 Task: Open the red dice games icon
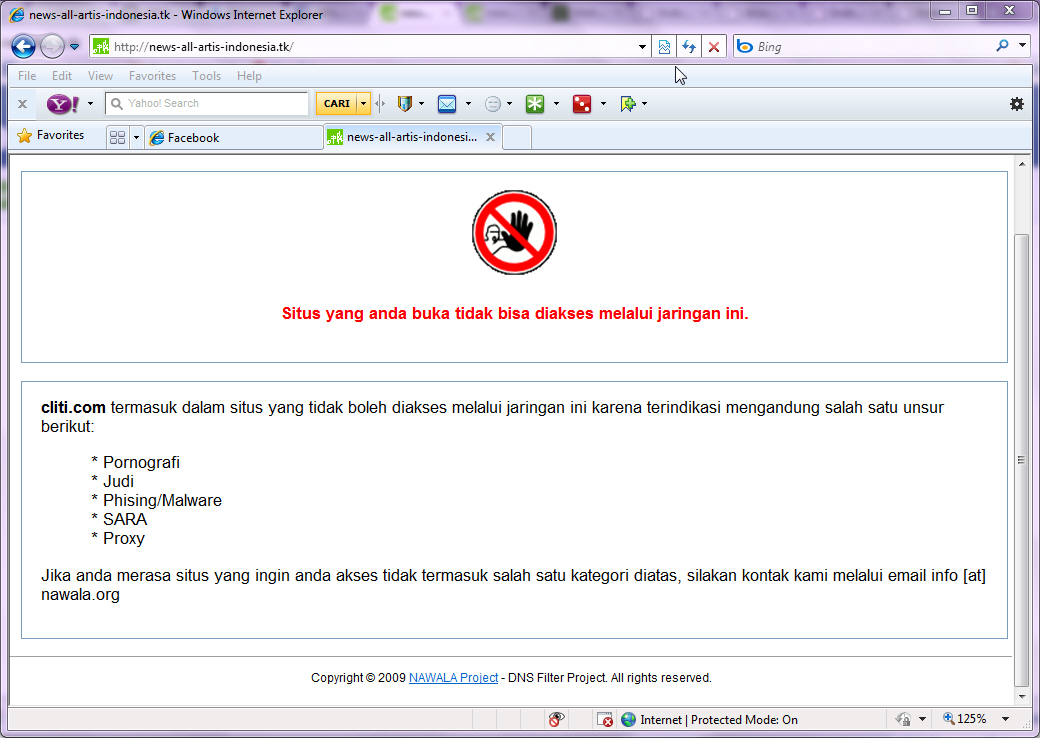pyautogui.click(x=581, y=103)
